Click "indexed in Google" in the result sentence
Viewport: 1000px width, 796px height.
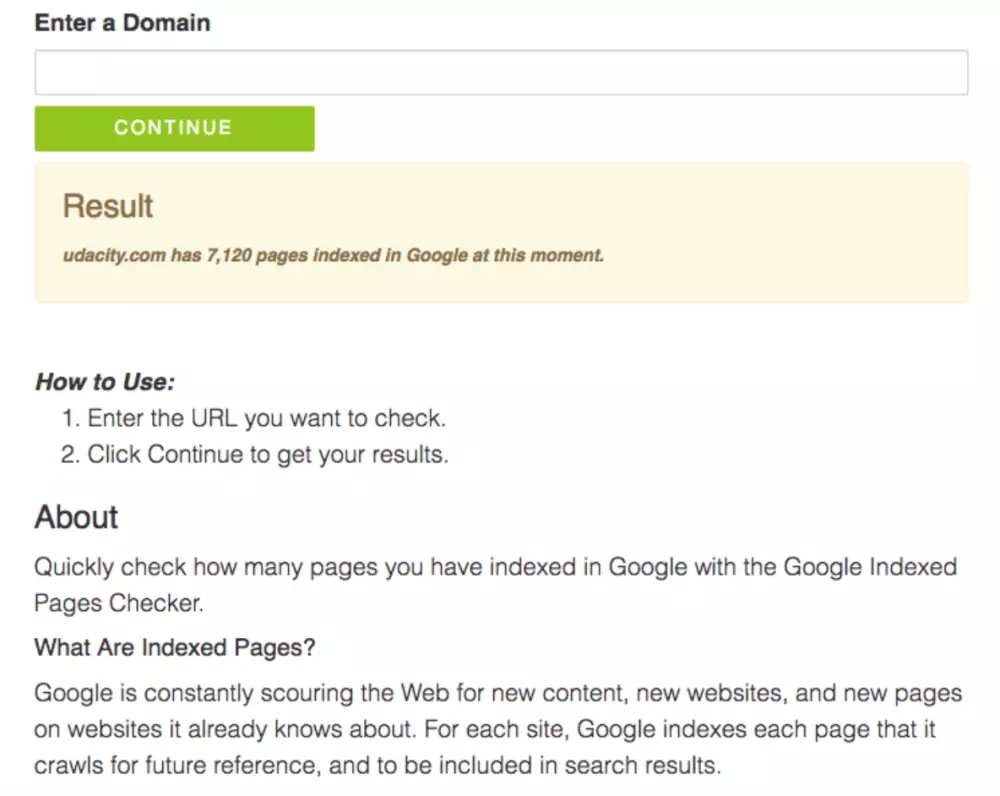390,255
